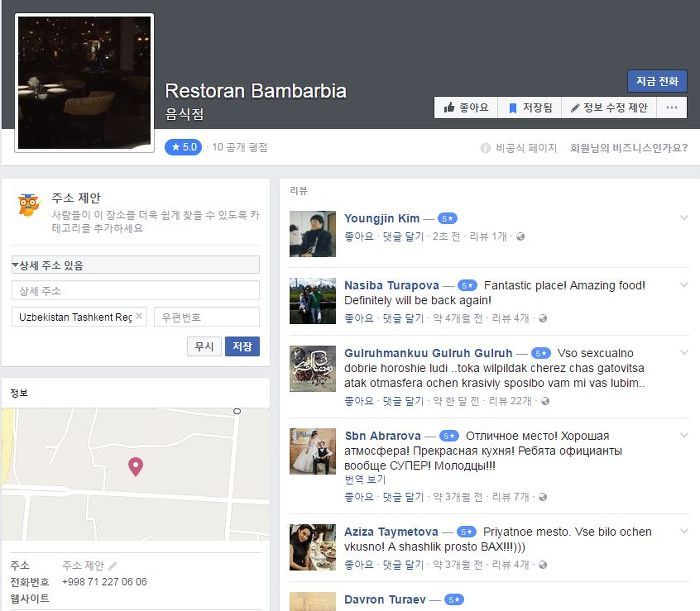Open dropdown chevron on Sbn Abrarova's review

pyautogui.click(x=684, y=435)
